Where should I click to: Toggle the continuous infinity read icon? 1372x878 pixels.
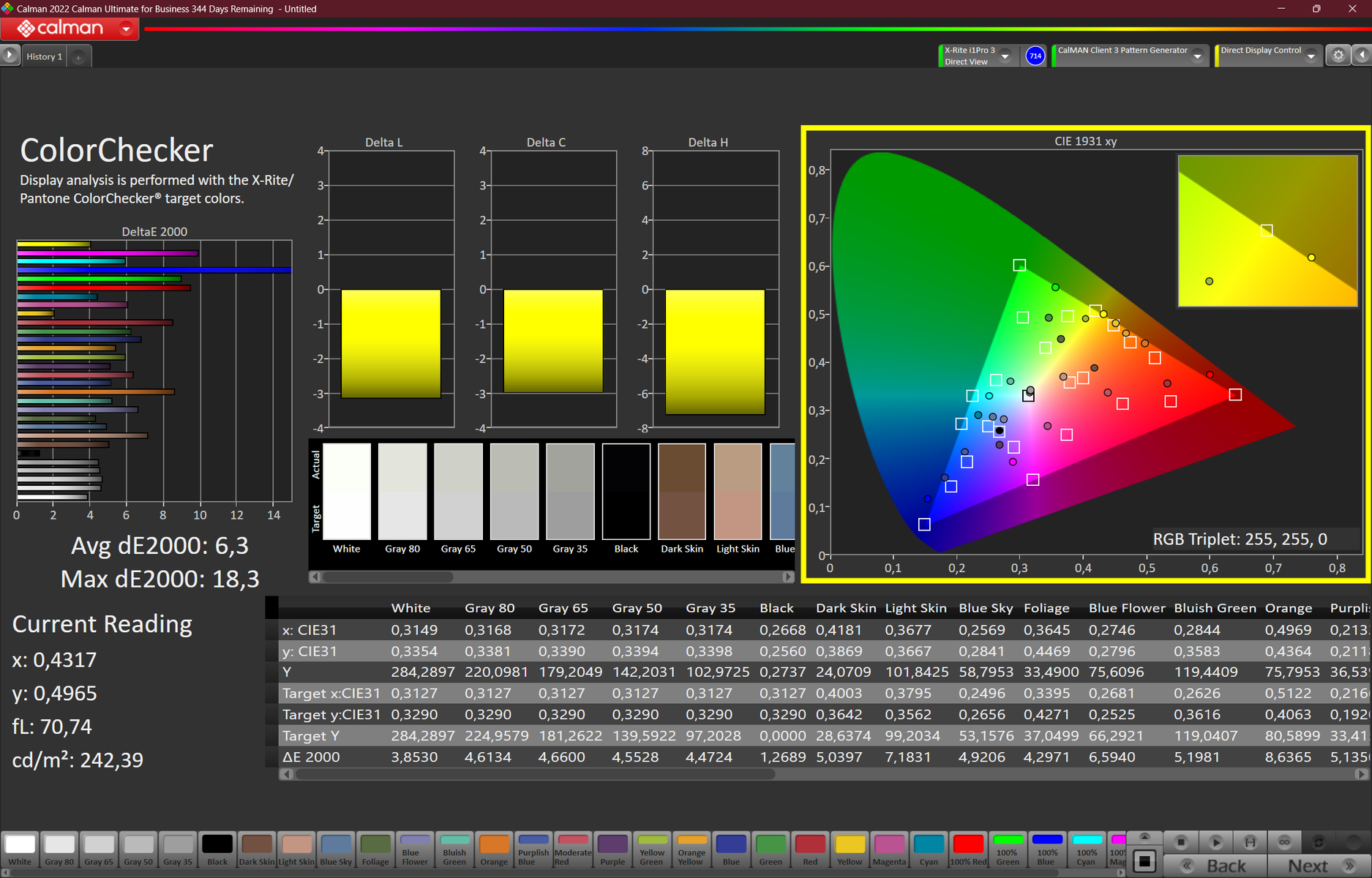[1284, 842]
